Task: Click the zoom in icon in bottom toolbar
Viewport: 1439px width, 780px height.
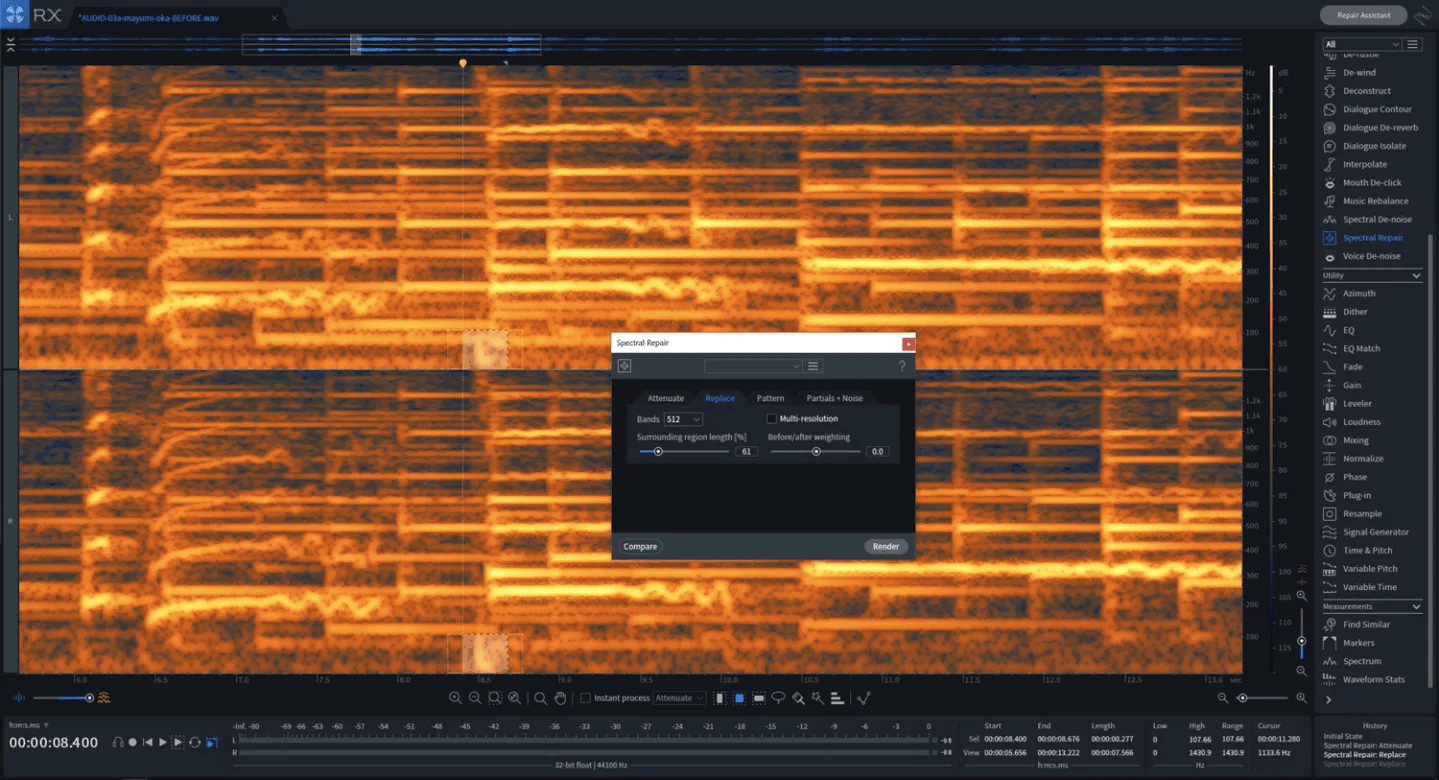Action: pos(455,698)
